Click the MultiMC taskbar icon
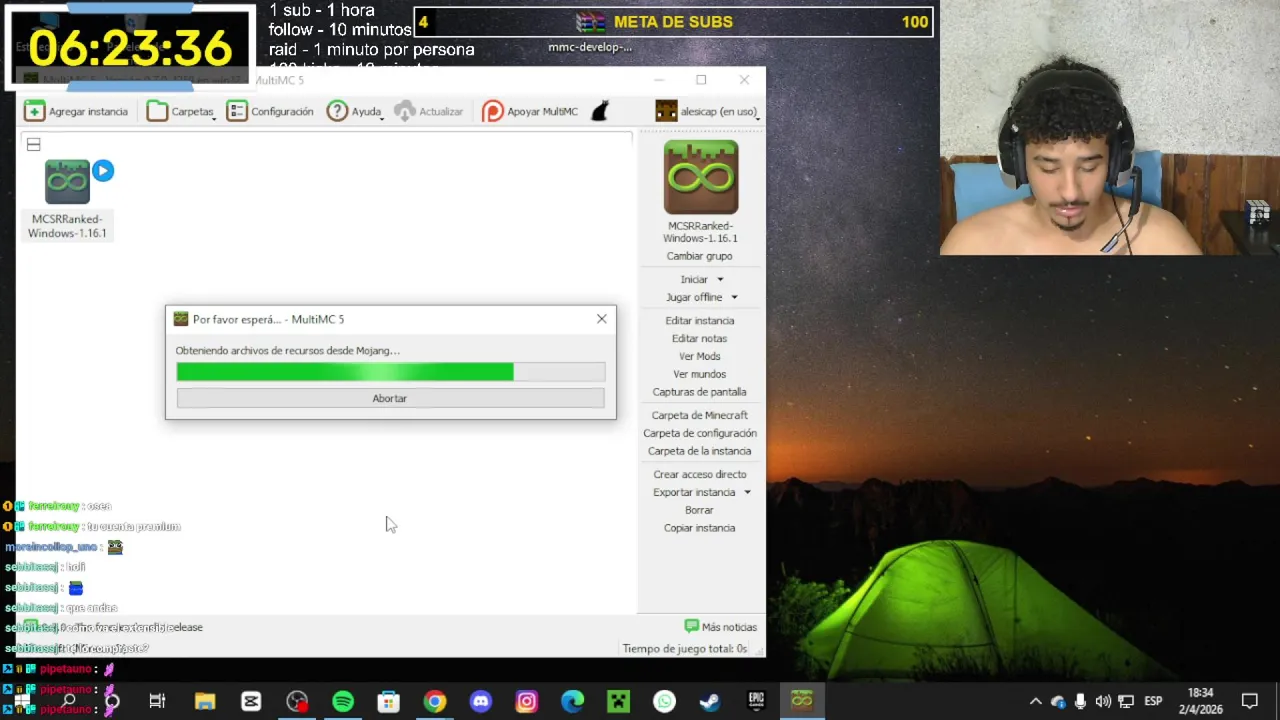The image size is (1280, 720). click(802, 702)
